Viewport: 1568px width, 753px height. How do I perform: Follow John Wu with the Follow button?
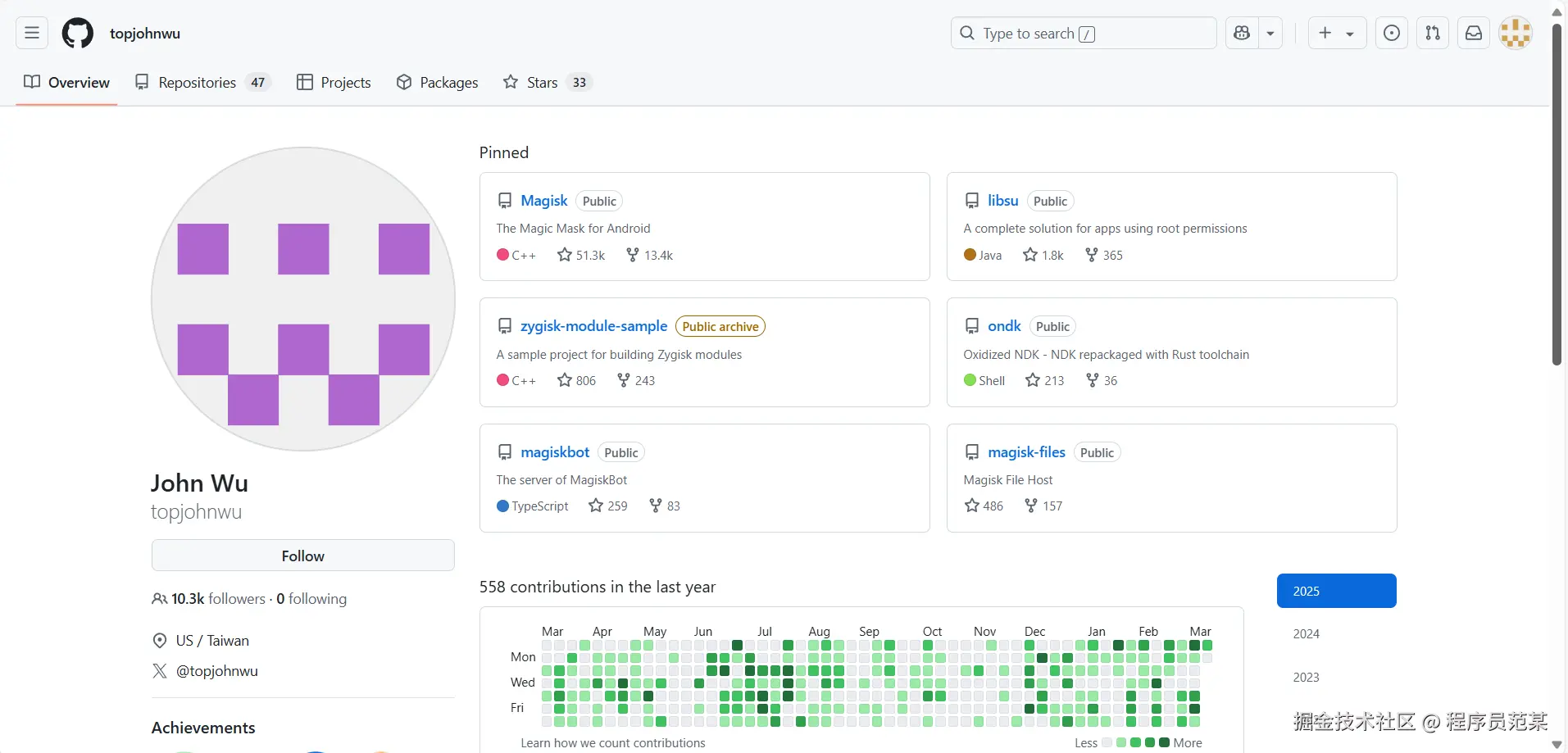point(302,556)
